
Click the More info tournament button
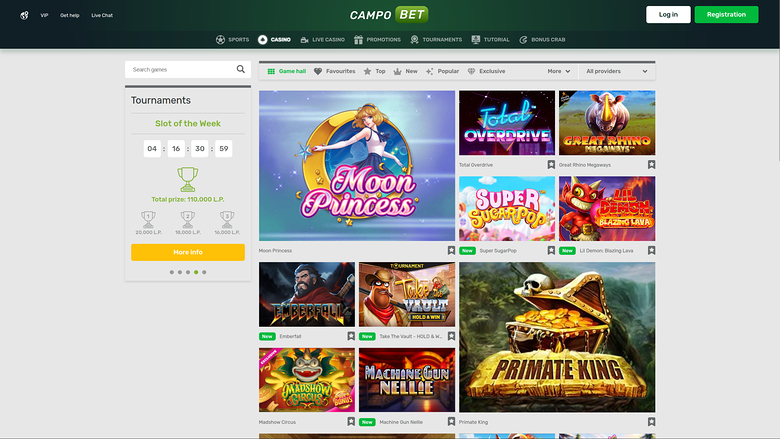[188, 252]
